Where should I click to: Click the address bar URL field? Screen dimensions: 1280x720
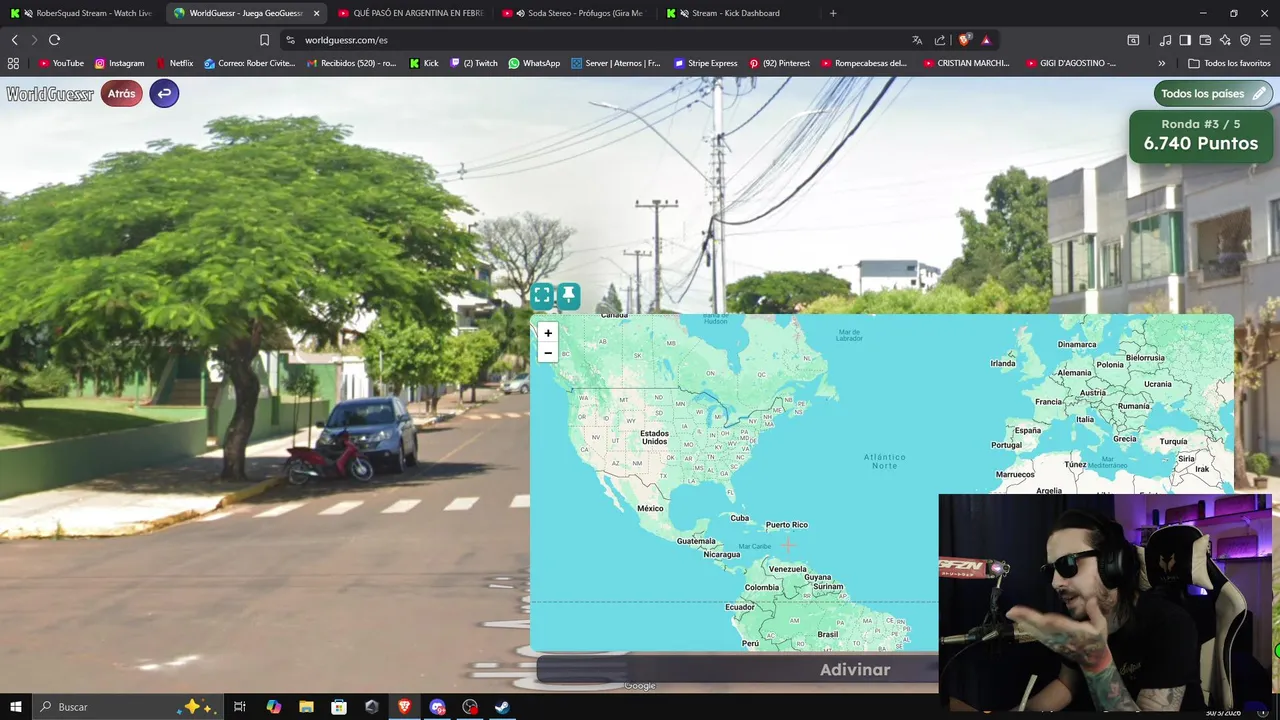tap(600, 40)
